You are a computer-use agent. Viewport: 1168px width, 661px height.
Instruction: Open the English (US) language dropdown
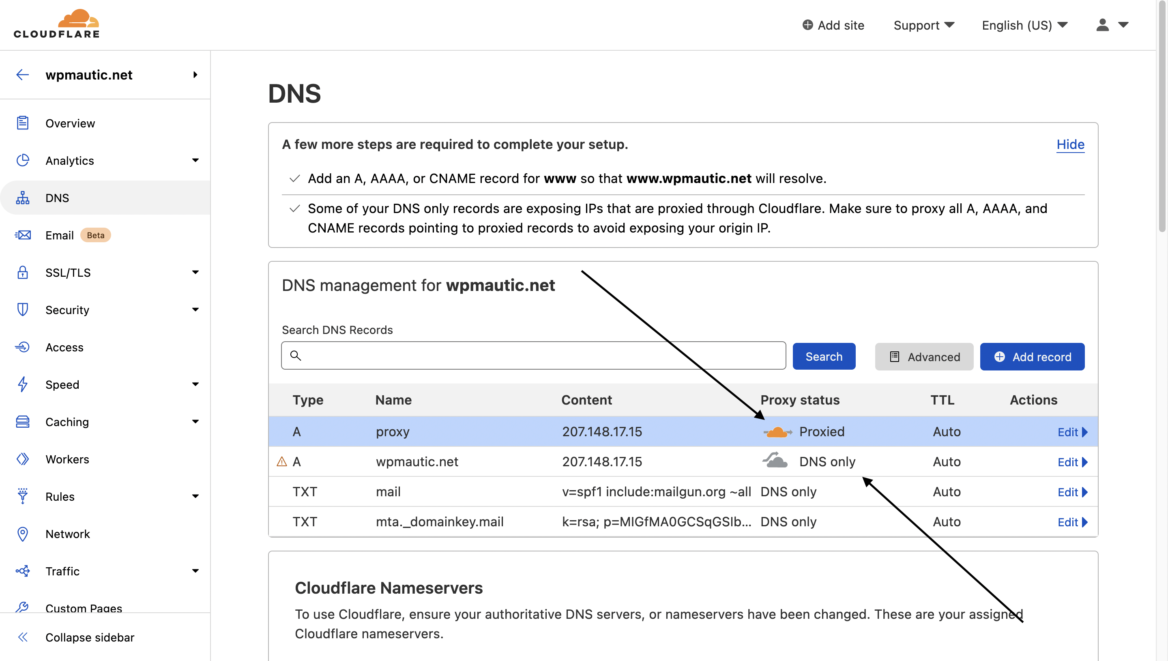pyautogui.click(x=1024, y=25)
